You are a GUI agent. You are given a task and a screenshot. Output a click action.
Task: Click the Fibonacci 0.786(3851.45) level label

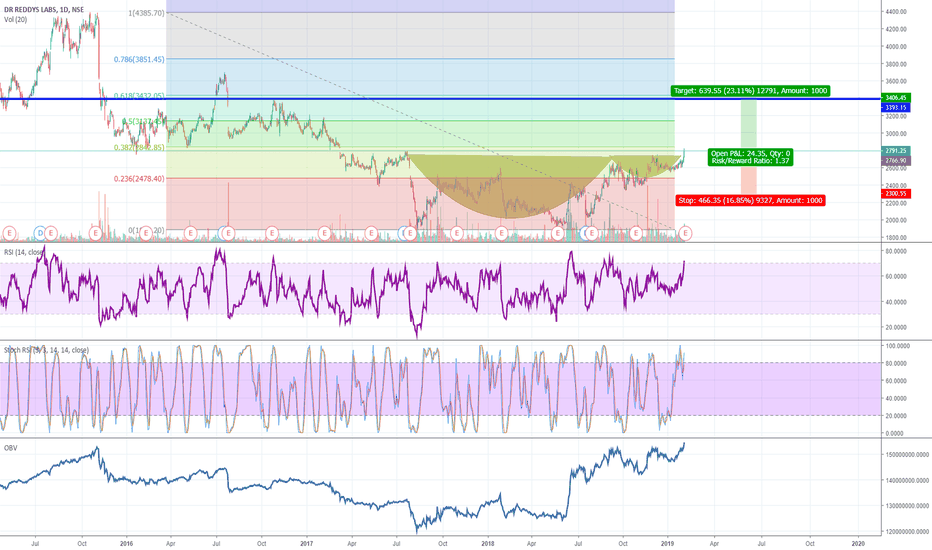coord(139,59)
